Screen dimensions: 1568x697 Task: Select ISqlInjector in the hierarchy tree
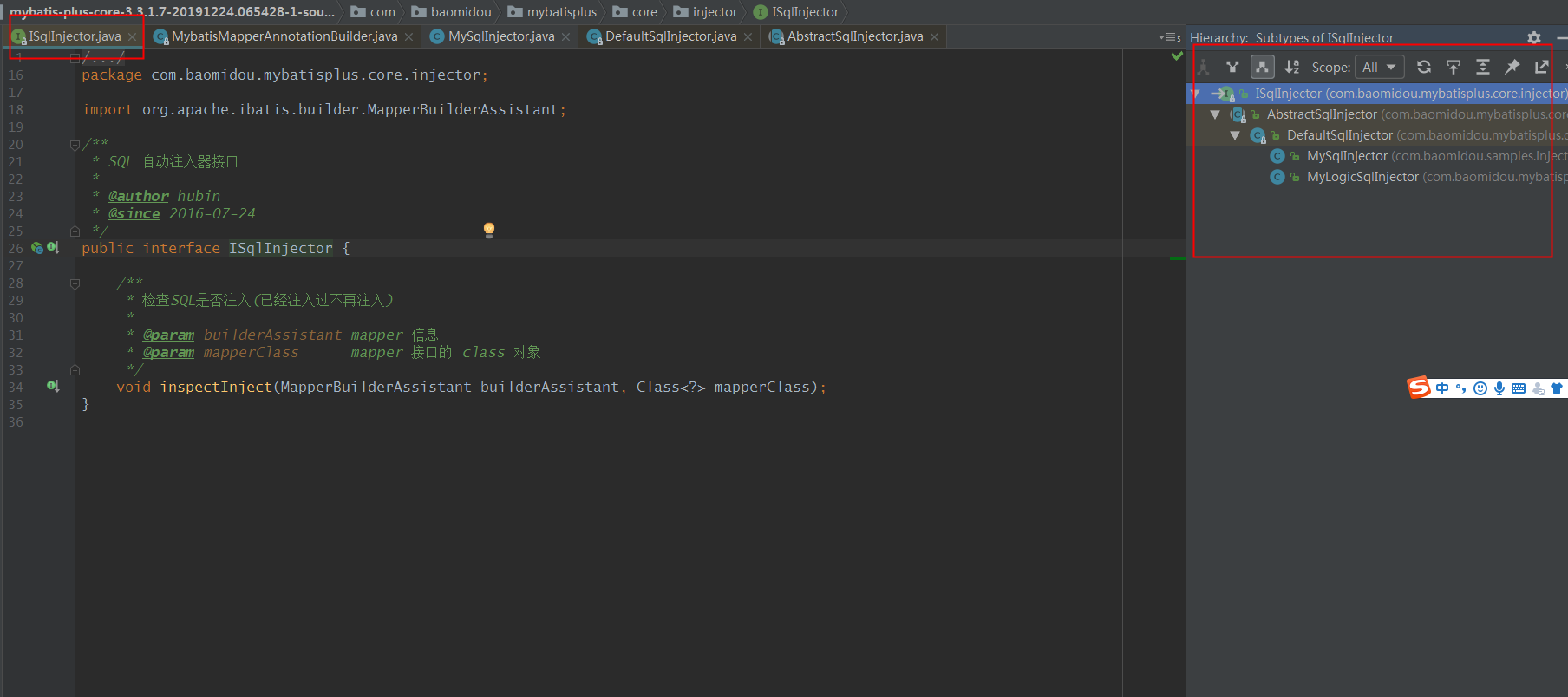(x=1377, y=94)
